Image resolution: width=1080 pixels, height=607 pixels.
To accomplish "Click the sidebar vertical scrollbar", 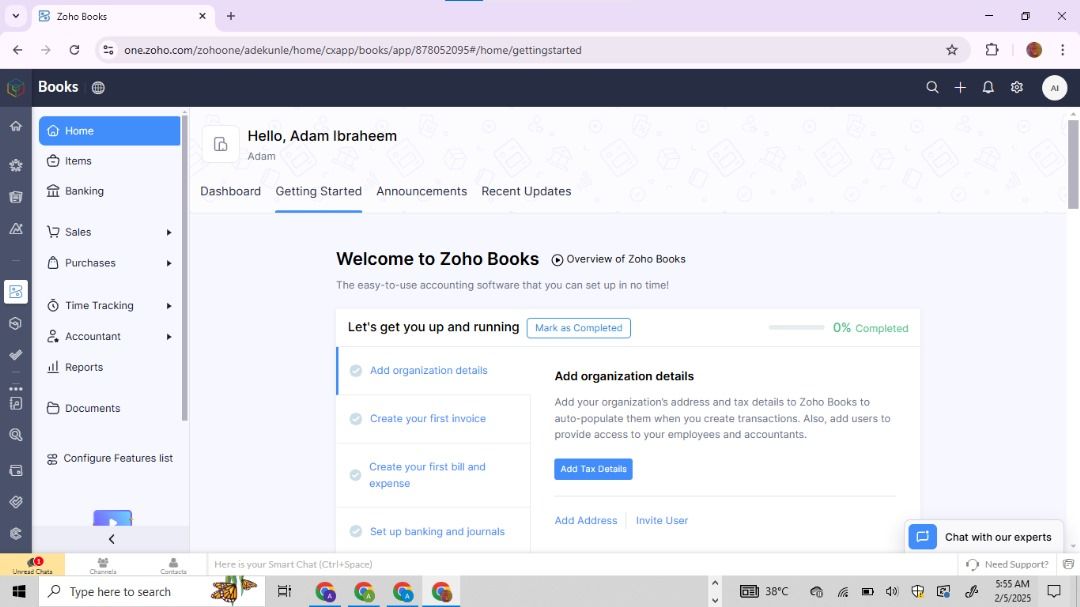I will (x=185, y=268).
